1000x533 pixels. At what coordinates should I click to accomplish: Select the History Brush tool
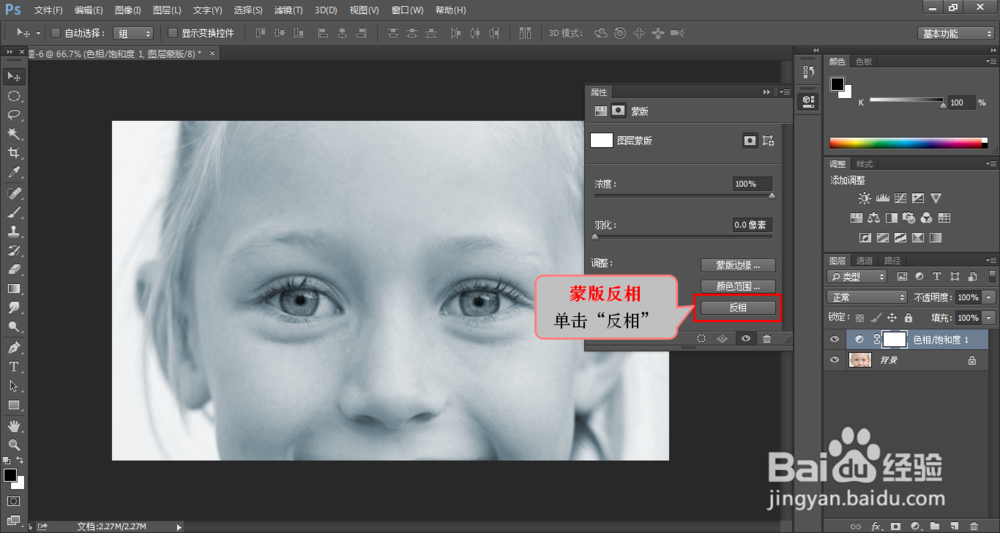click(14, 250)
